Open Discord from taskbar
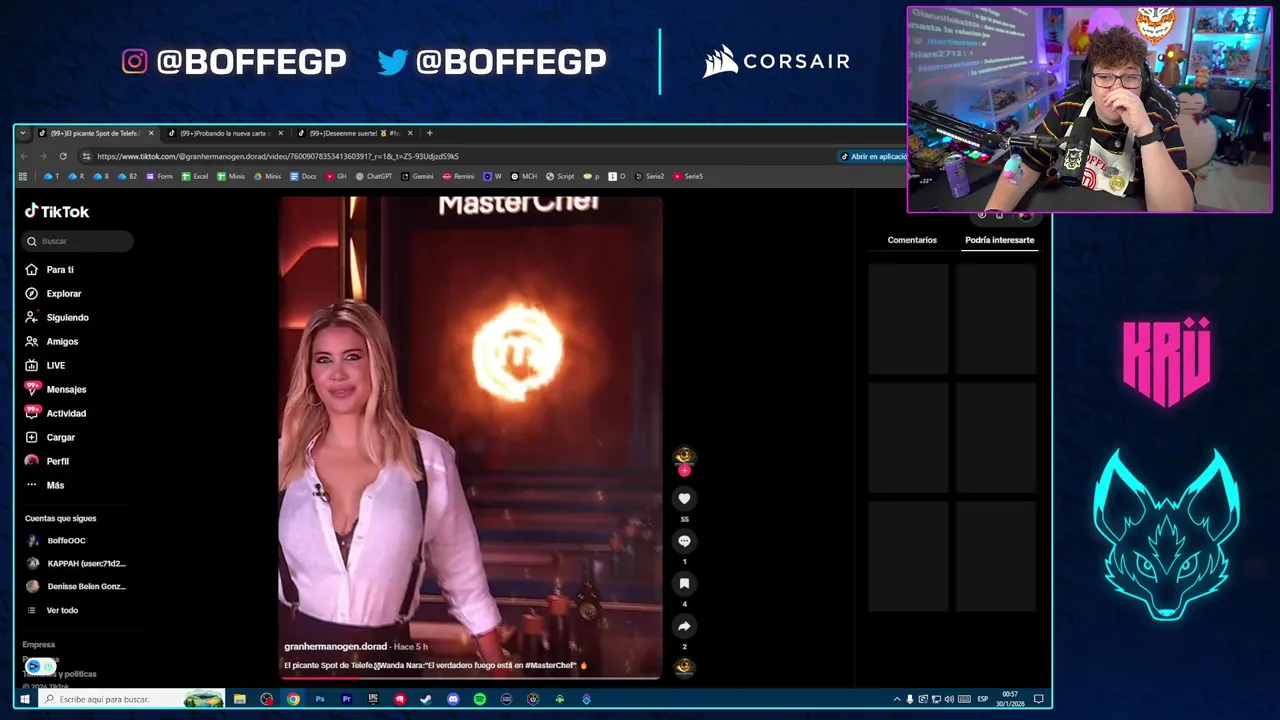Screen dimensions: 1280x720 click(453, 699)
